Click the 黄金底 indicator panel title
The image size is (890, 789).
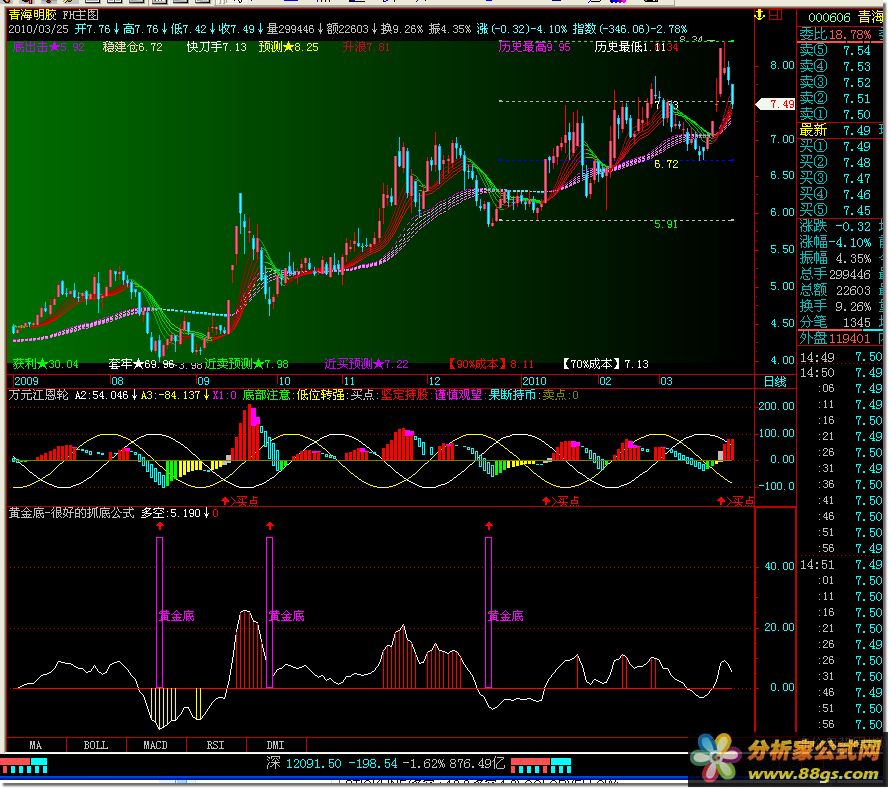tap(70, 513)
